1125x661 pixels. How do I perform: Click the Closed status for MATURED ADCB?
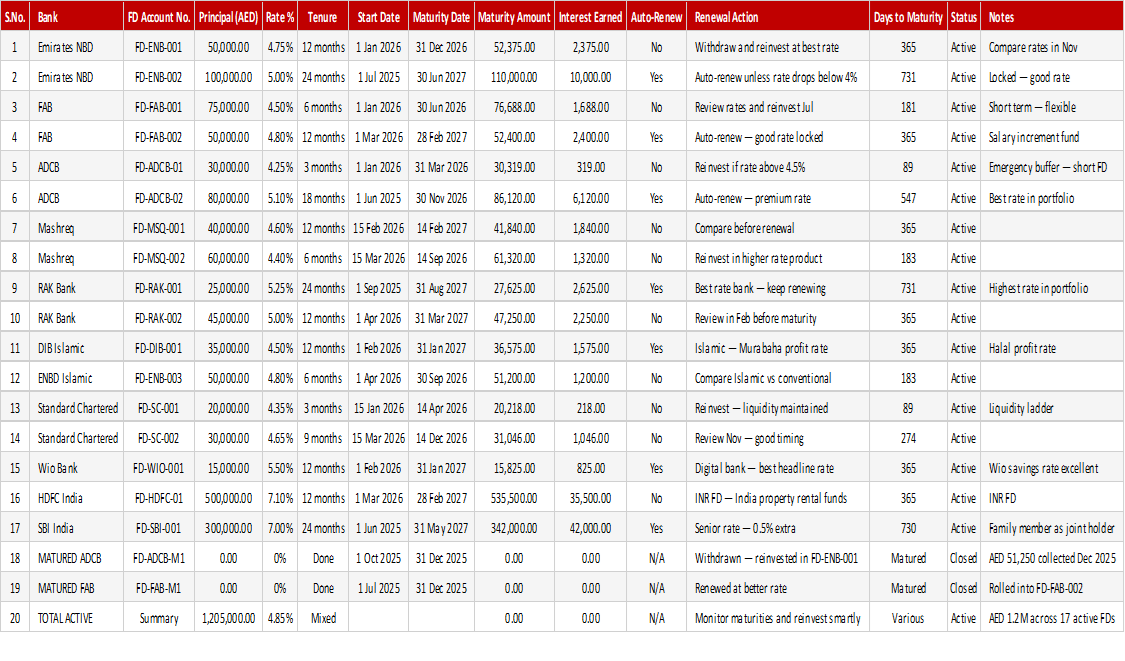[x=963, y=558]
